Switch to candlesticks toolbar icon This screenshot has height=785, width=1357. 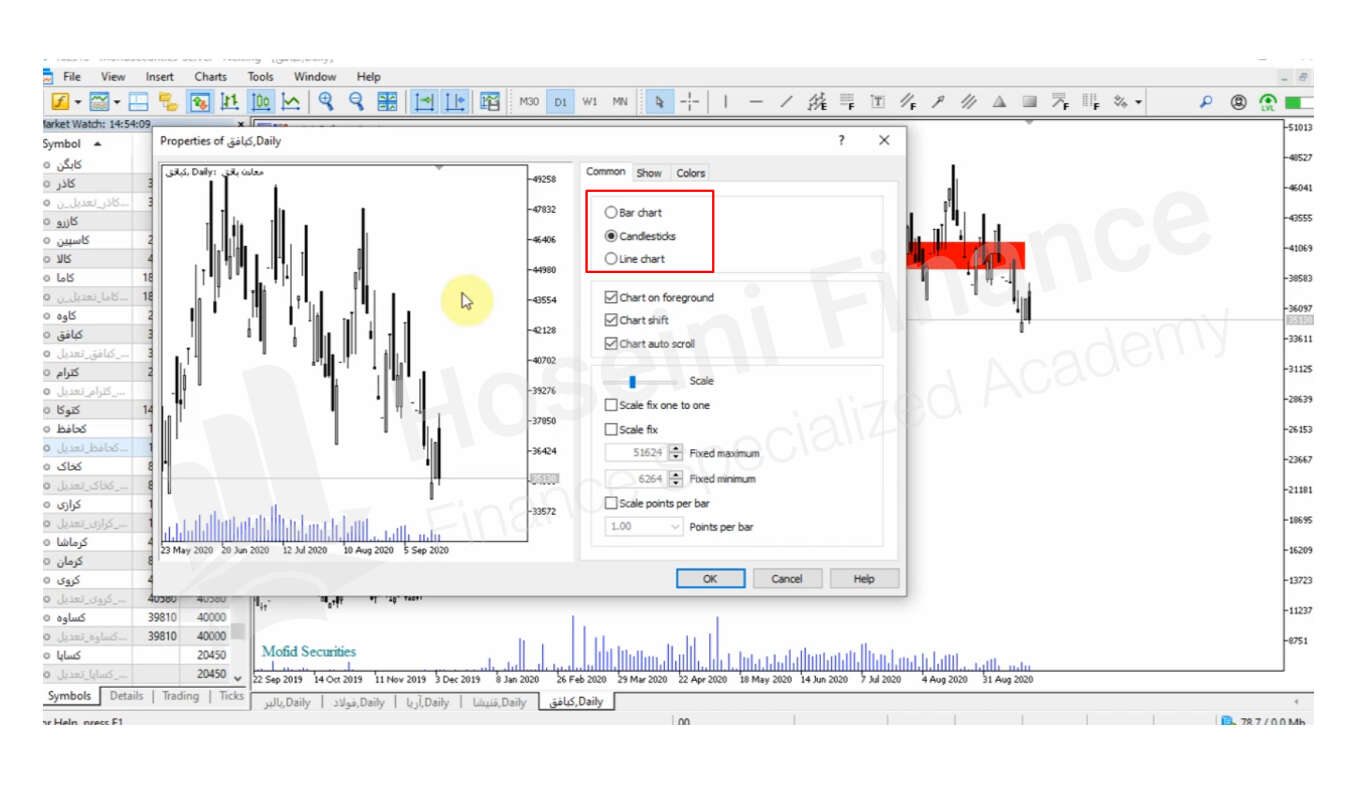[x=261, y=102]
